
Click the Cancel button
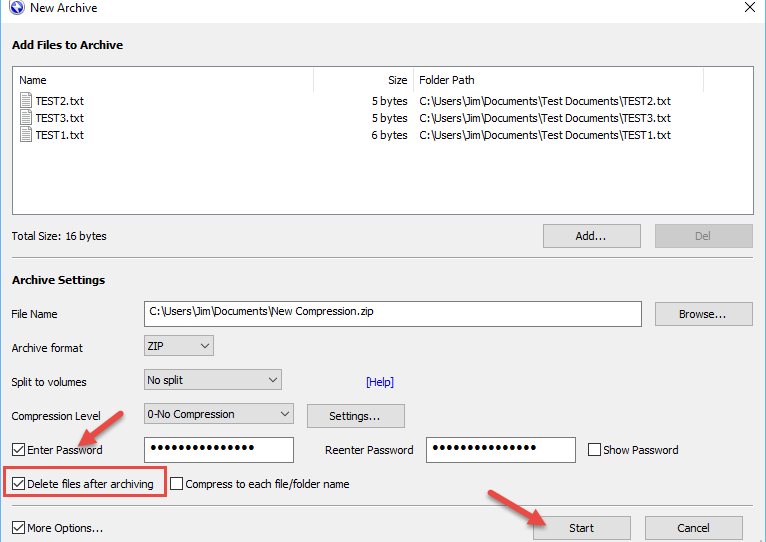[694, 528]
